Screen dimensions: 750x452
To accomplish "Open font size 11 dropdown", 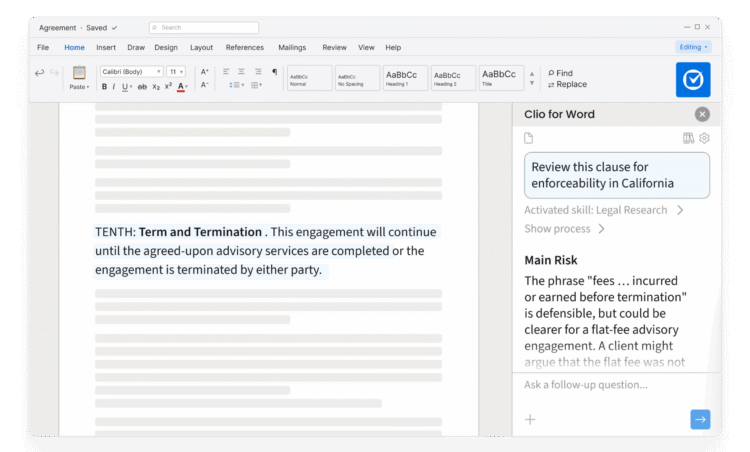I will coord(176,72).
